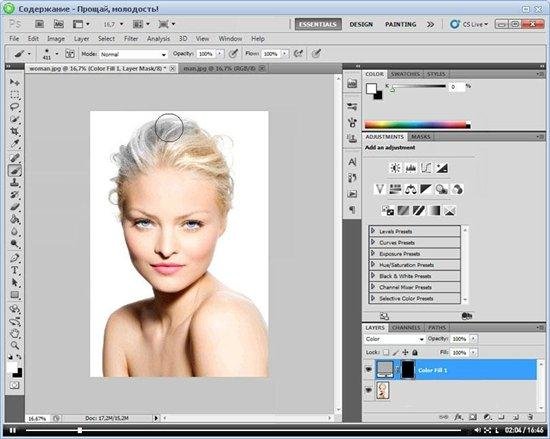
Task: Toggle lock image pixels brush icon
Action: 395,352
